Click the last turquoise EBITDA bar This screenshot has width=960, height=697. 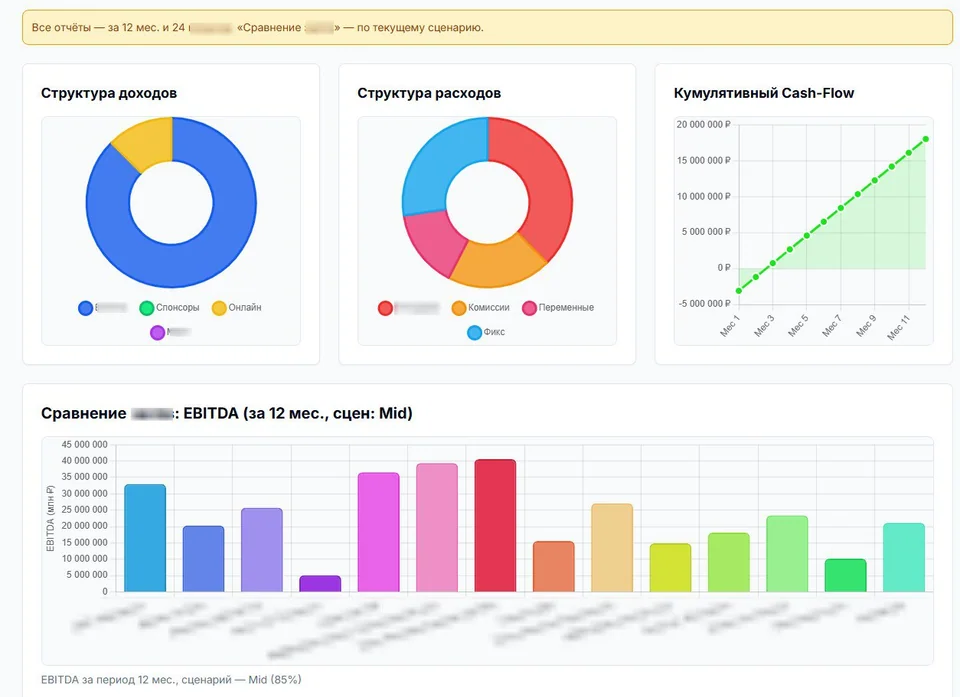coord(904,557)
